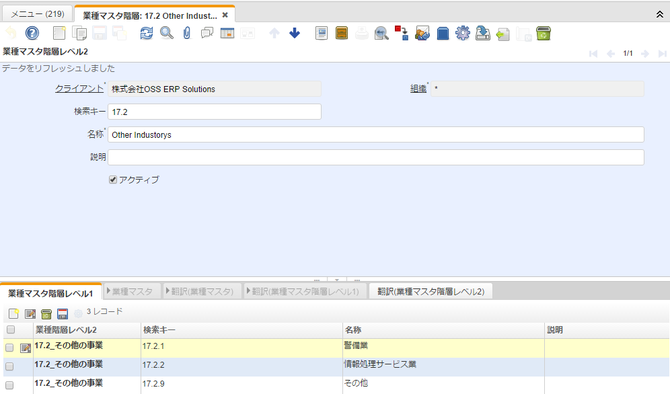670x394 pixels.
Task: Click the 業種階層レベル2 column header
Action: click(x=87, y=330)
